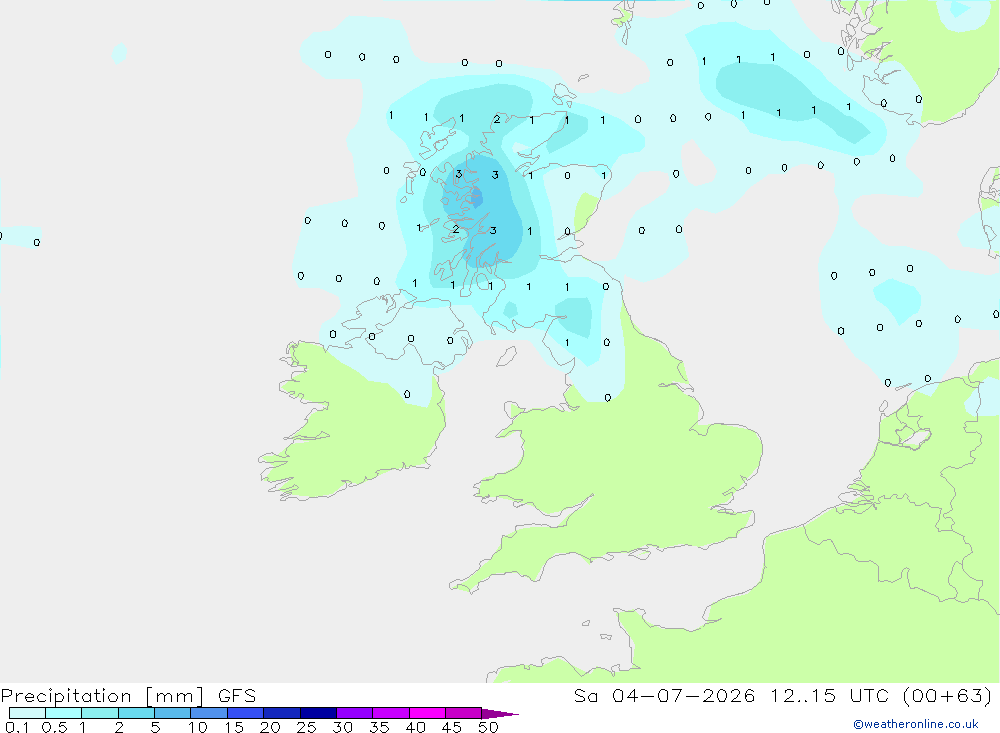This screenshot has height=733, width=1000.
Task: Click the 'Sa 04-07-2026' date text
Action: tap(664, 695)
